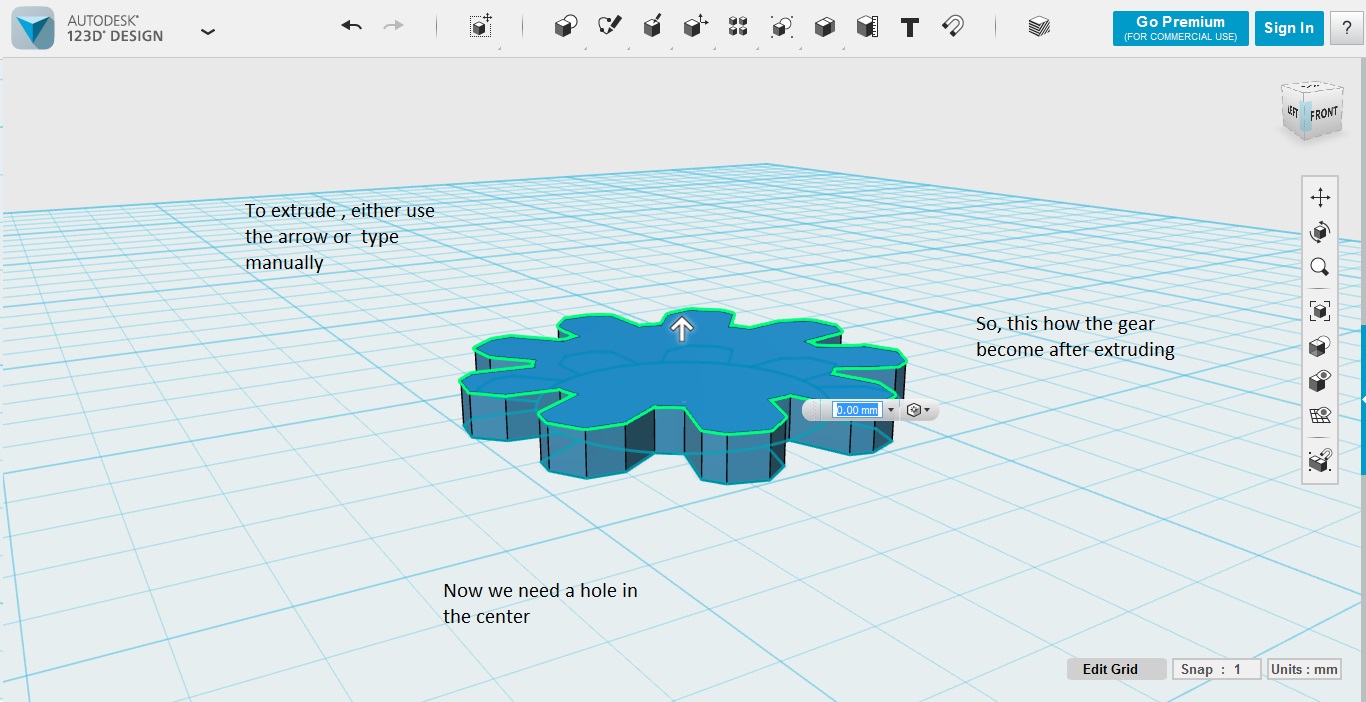Click the Fit to view icon

point(1319,310)
